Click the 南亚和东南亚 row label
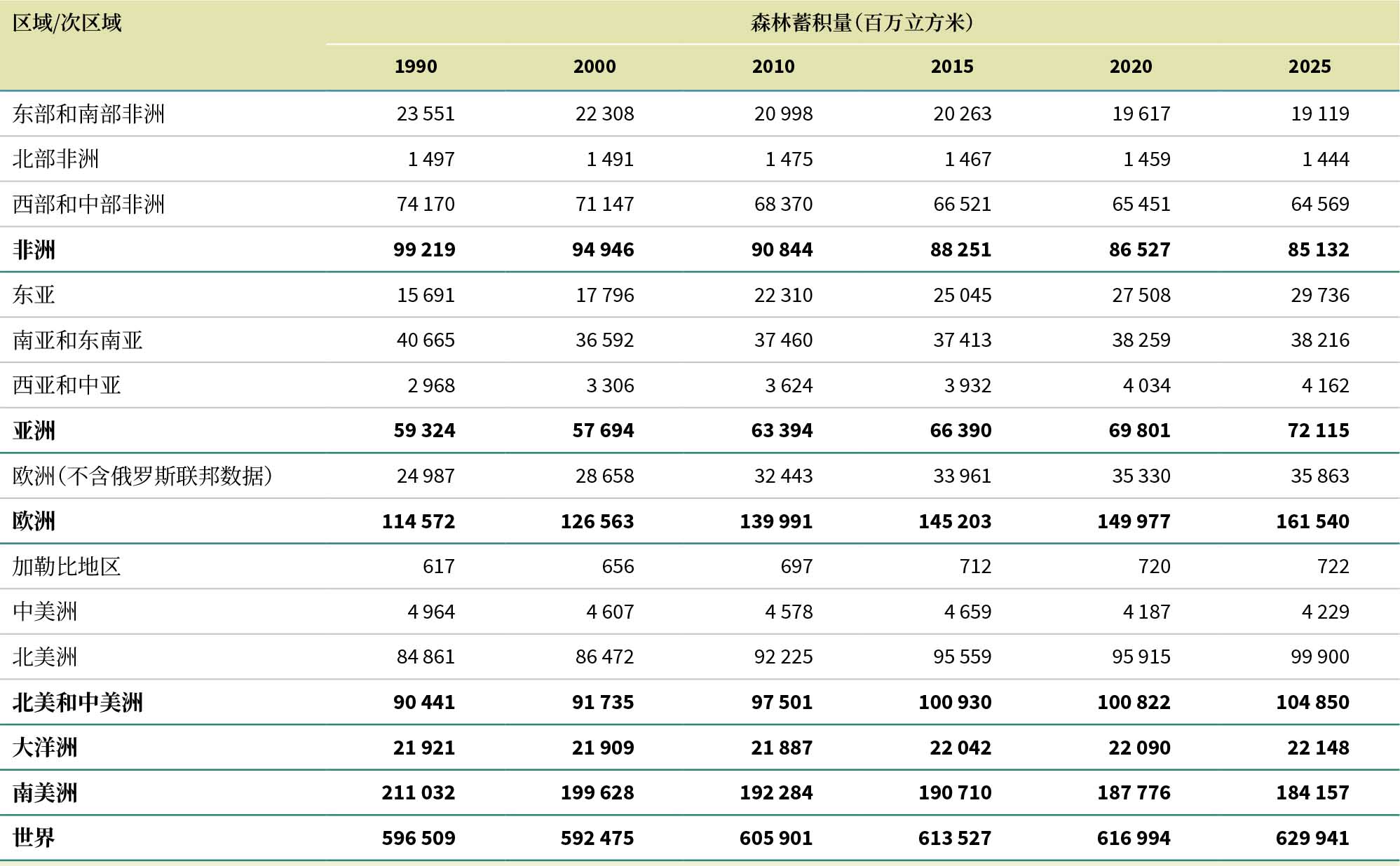The image size is (1400, 866). (x=78, y=341)
